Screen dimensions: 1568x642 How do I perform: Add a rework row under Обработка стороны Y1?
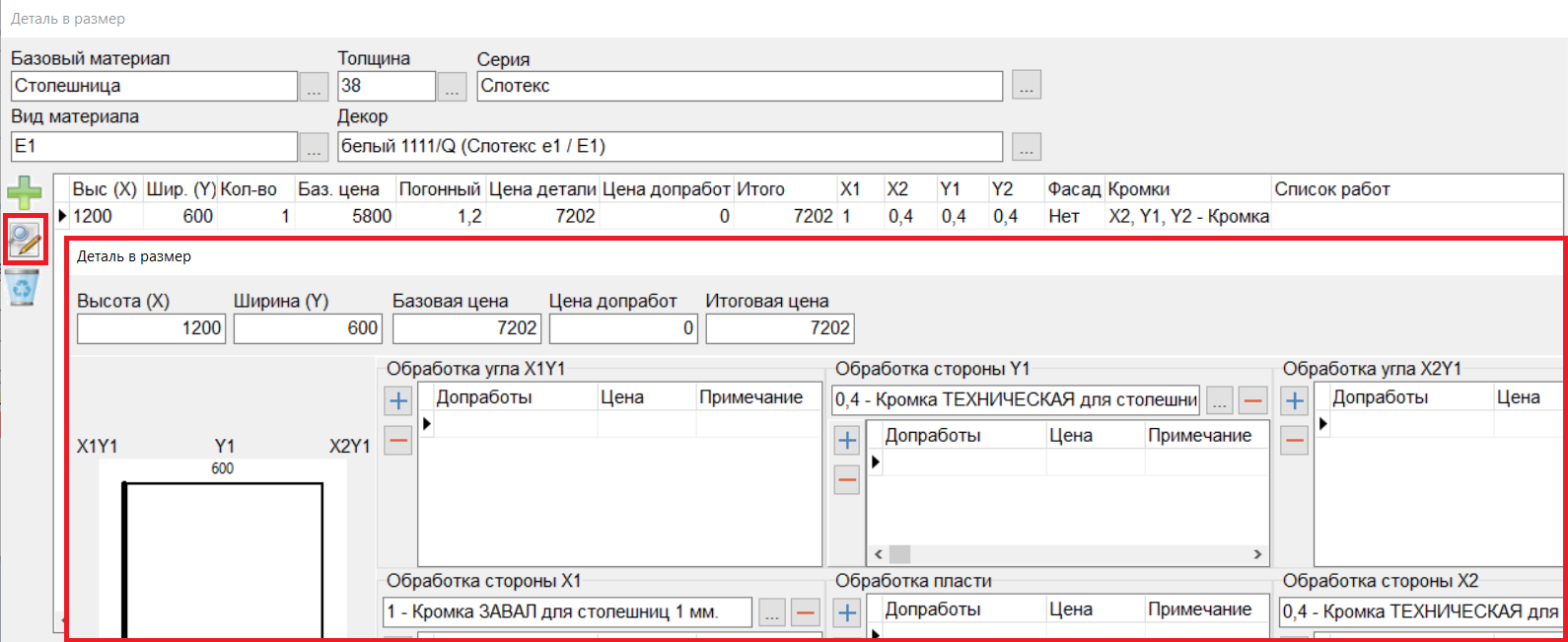(x=847, y=440)
